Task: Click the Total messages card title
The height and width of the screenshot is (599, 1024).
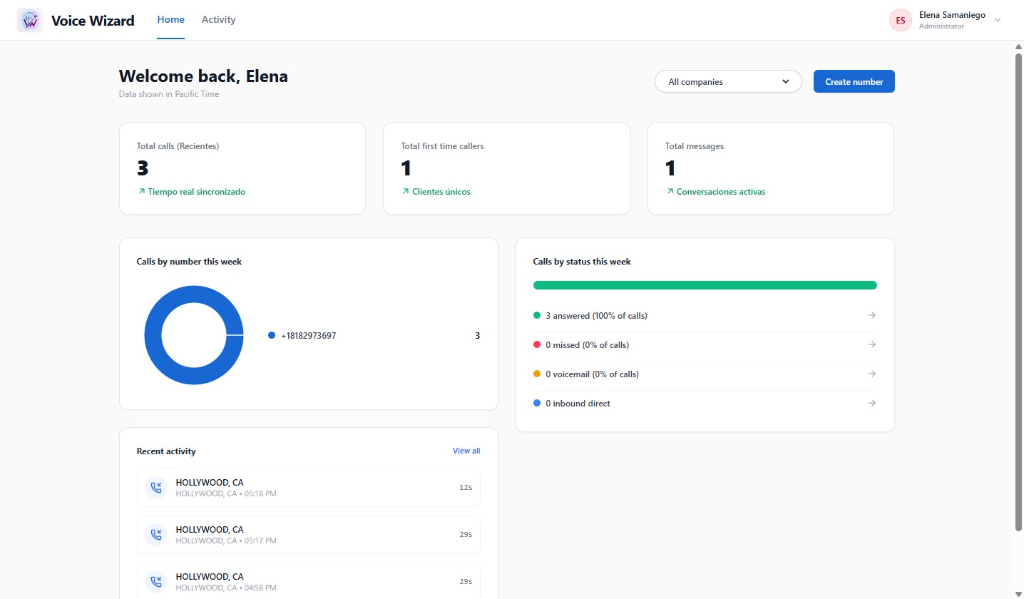Action: [x=694, y=146]
